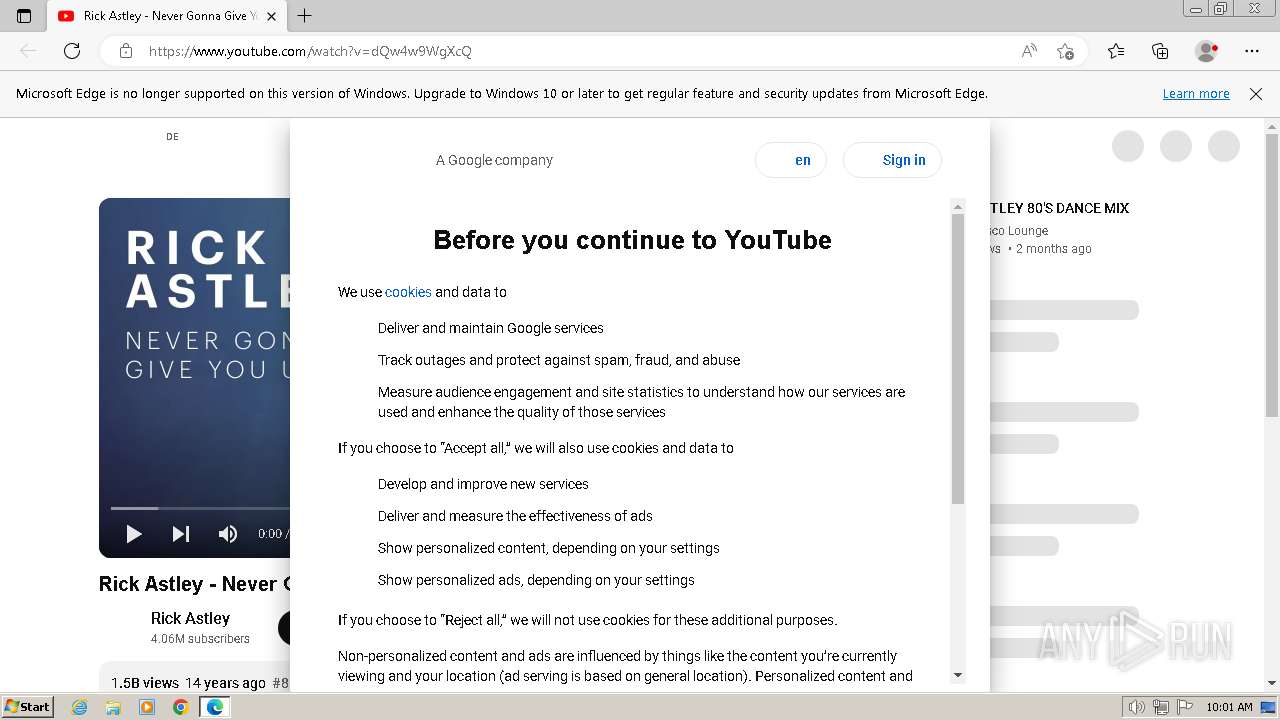Open the Learn more link
Viewport: 1280px width, 720px height.
click(x=1196, y=94)
